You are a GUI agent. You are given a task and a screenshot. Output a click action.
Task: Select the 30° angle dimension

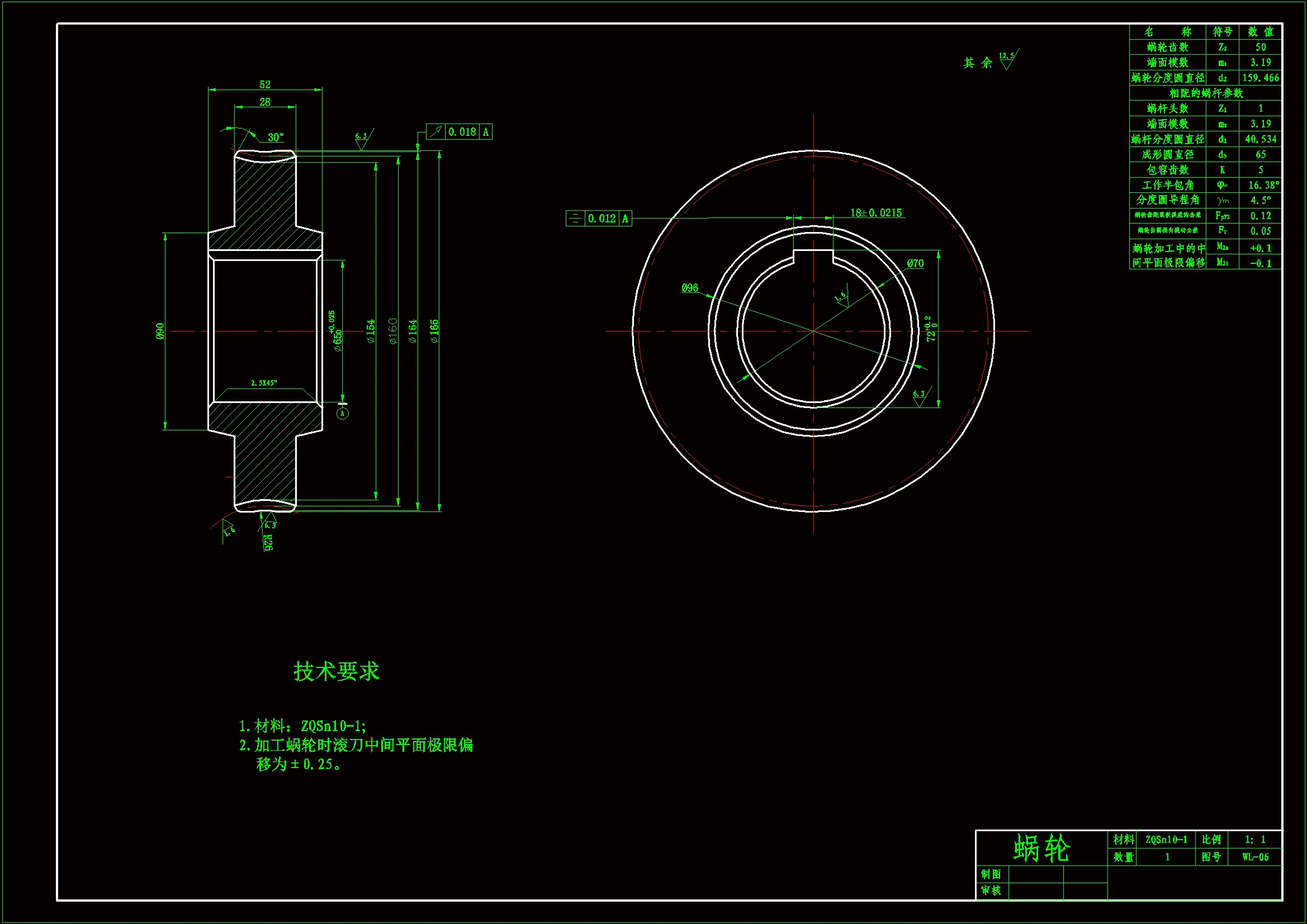(276, 137)
